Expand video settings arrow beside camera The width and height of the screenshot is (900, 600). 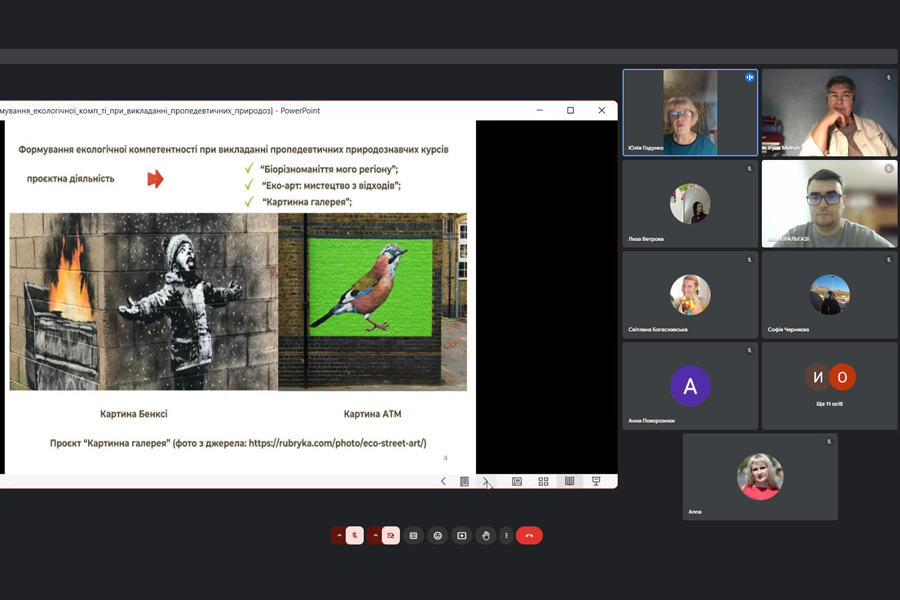tap(375, 536)
